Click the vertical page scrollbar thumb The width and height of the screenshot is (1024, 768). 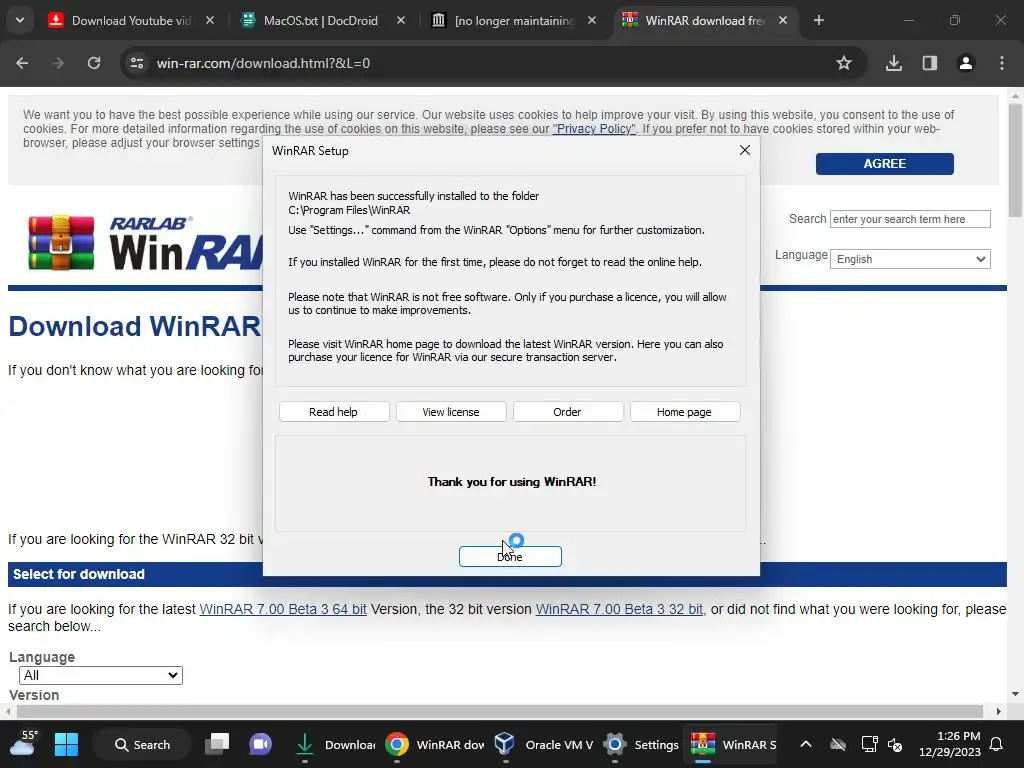point(1014,160)
